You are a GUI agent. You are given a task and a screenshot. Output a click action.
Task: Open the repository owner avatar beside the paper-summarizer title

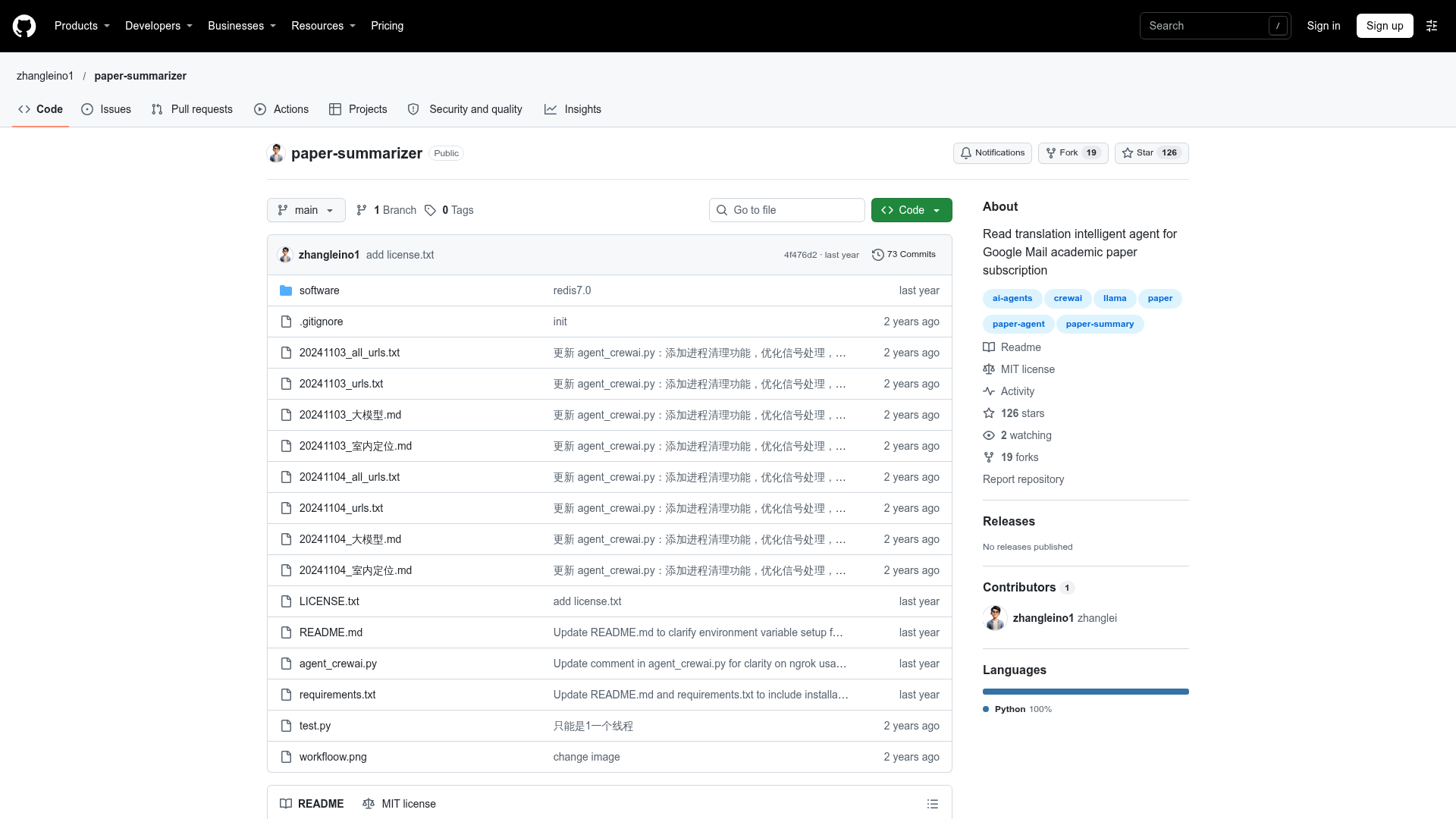[276, 153]
